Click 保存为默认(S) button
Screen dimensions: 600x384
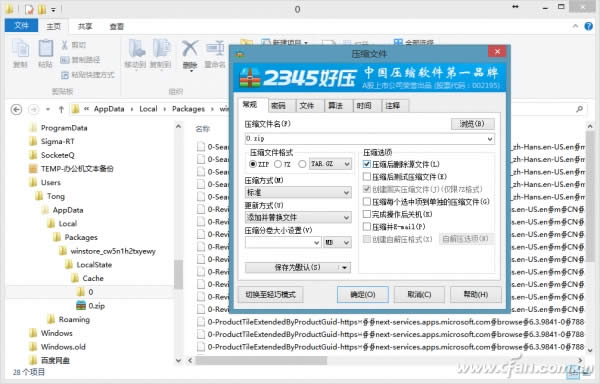[297, 267]
